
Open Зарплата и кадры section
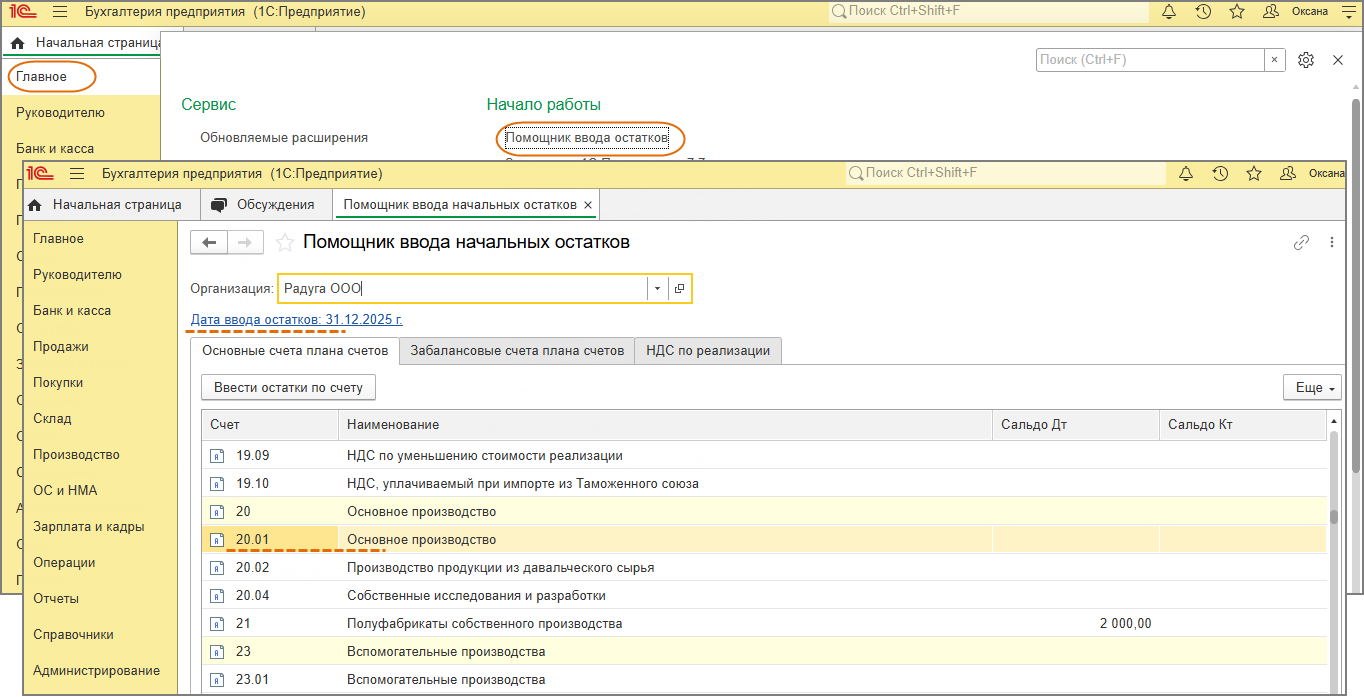pos(89,527)
